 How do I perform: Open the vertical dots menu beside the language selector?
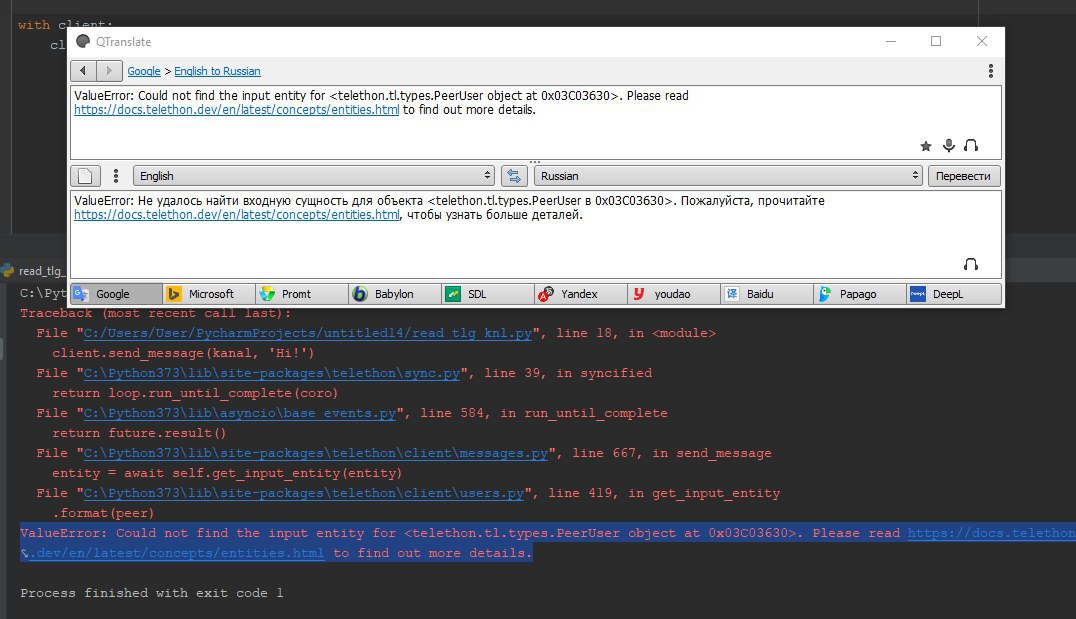[x=116, y=176]
